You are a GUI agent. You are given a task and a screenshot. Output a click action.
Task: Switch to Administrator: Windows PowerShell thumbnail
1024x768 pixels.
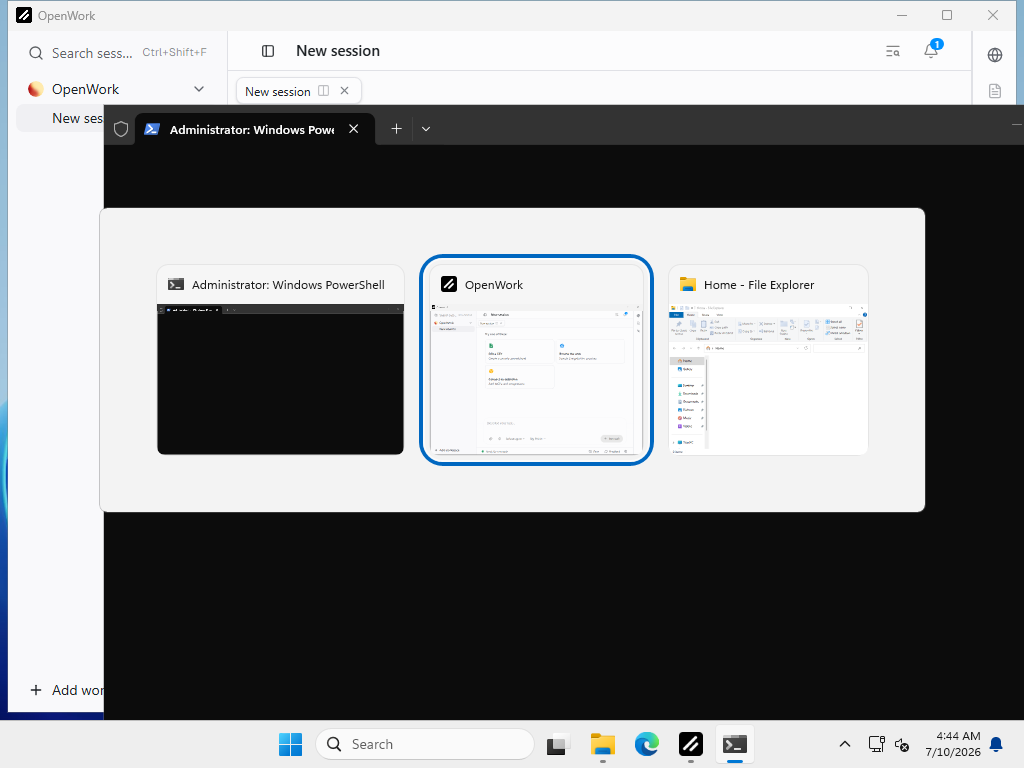click(x=280, y=360)
